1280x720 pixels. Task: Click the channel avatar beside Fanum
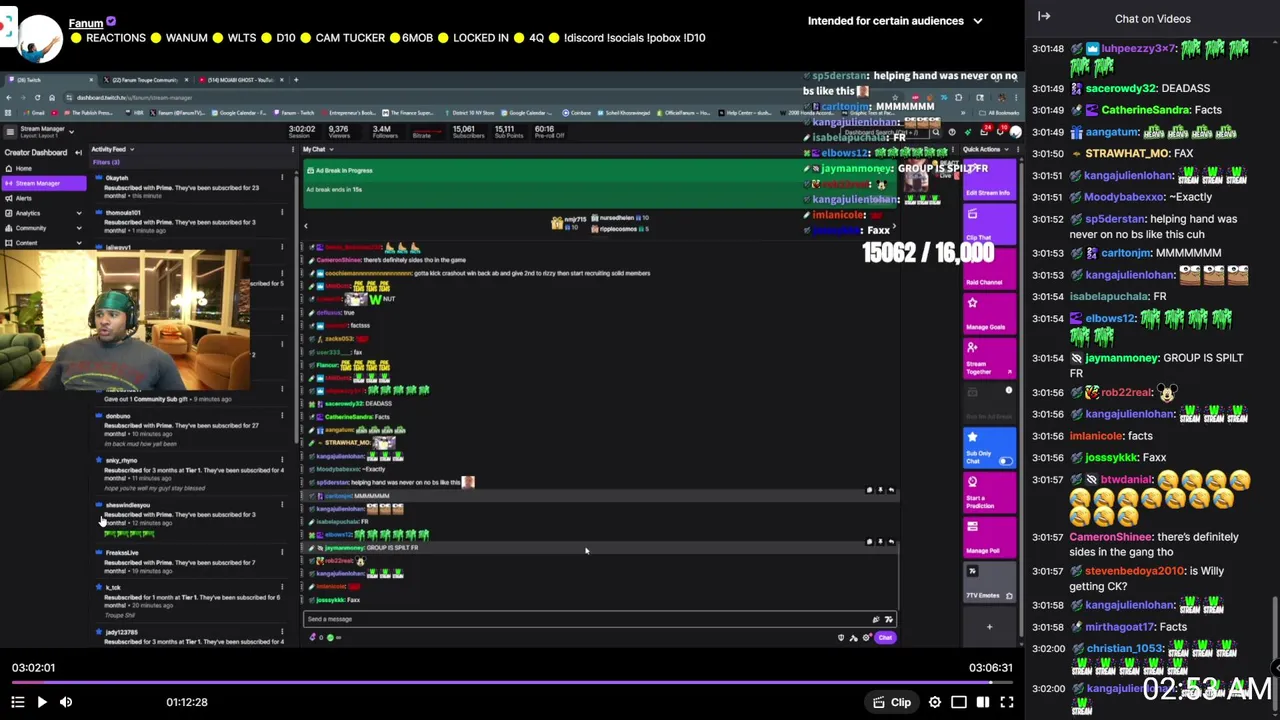click(38, 38)
